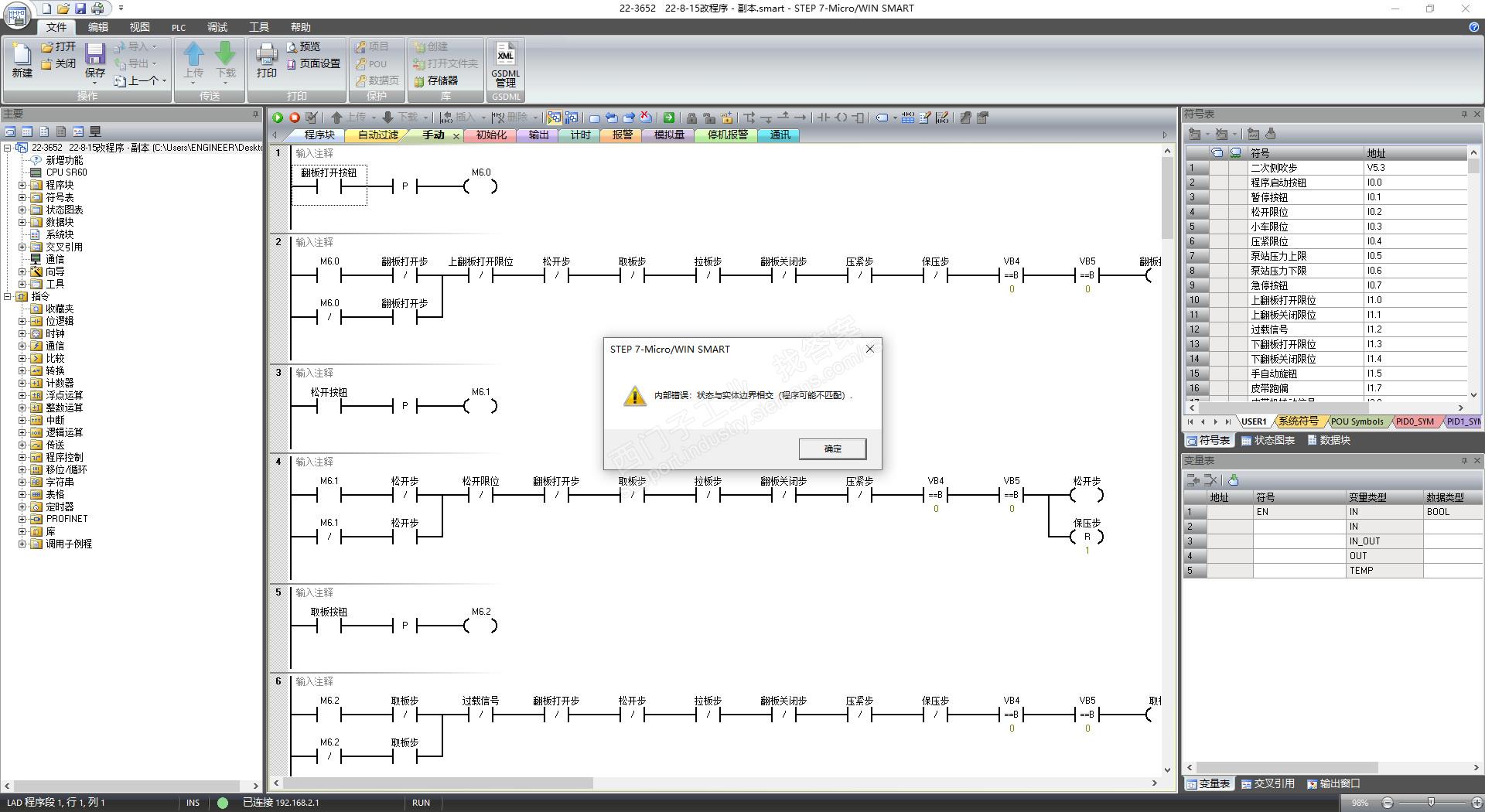The height and width of the screenshot is (812, 1485).
Task: Switch to POU Symbols tab
Action: point(1357,421)
